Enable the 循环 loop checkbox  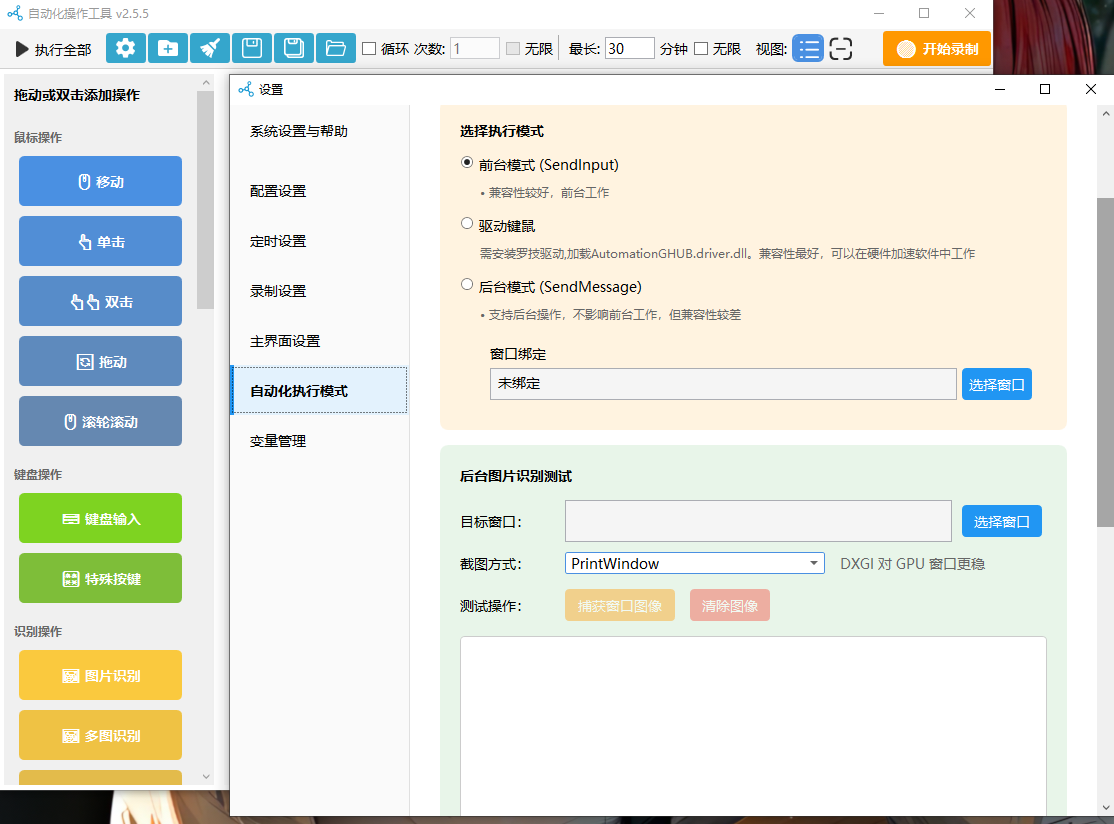(369, 48)
